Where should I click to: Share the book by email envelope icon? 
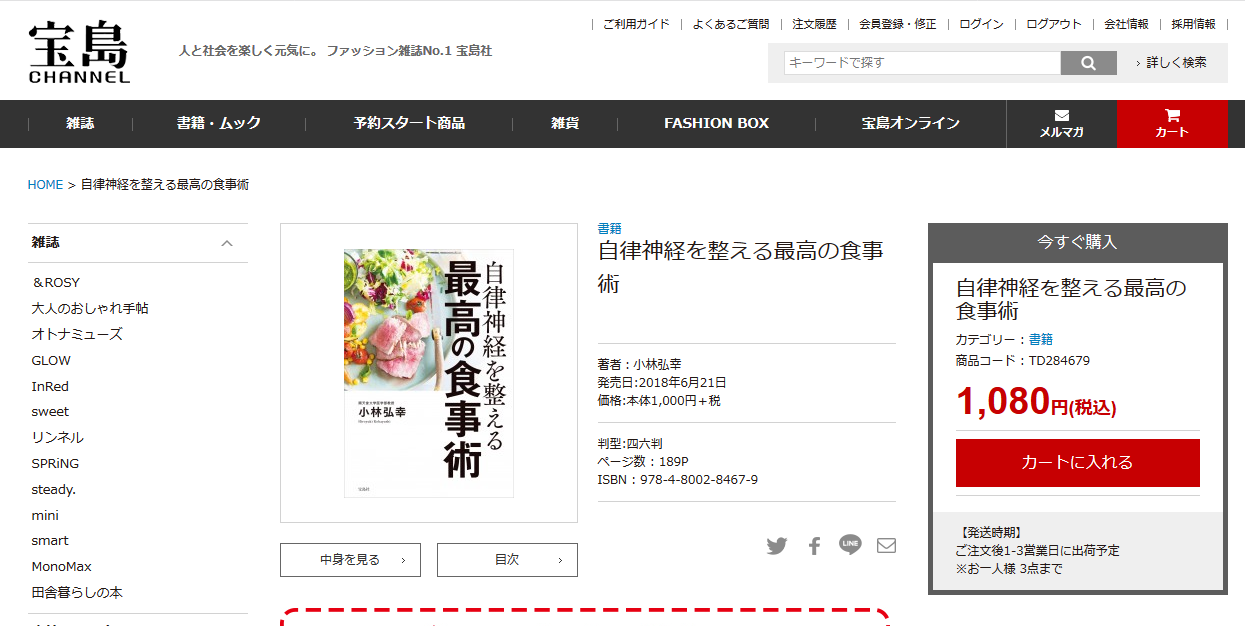[886, 546]
